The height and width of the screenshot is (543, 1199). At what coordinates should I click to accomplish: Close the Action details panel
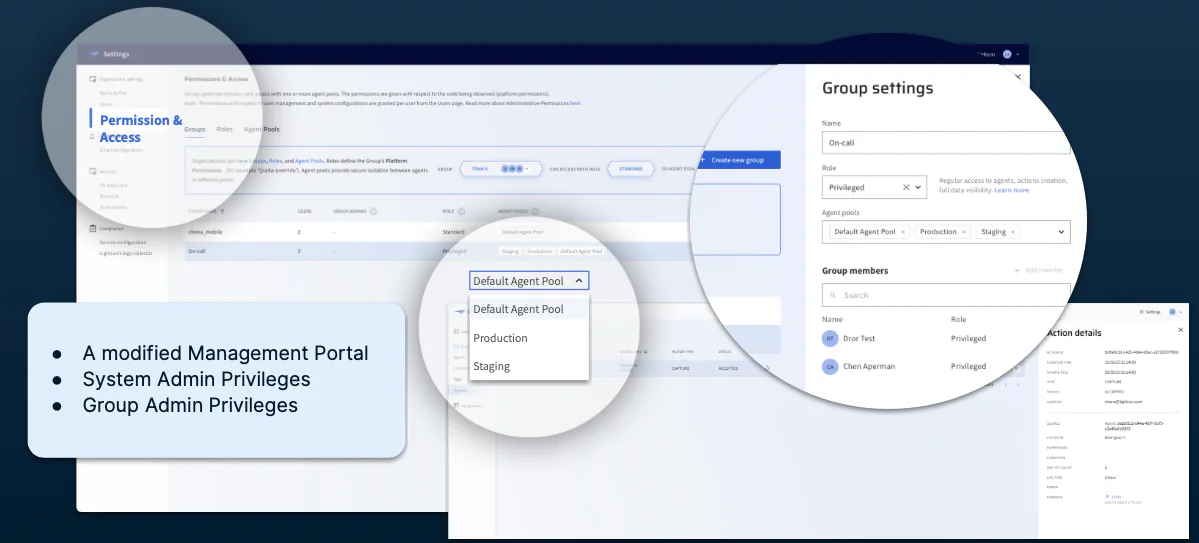(1180, 330)
